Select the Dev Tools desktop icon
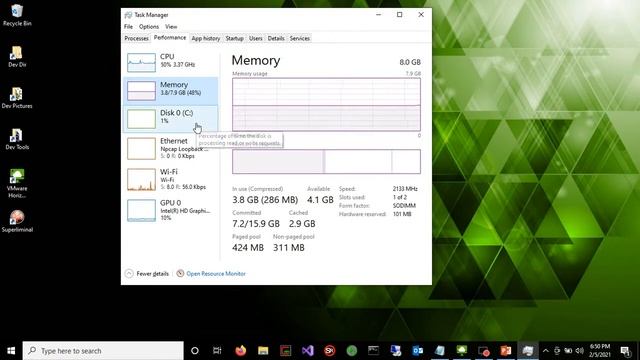This screenshot has width=640, height=360. point(17,139)
